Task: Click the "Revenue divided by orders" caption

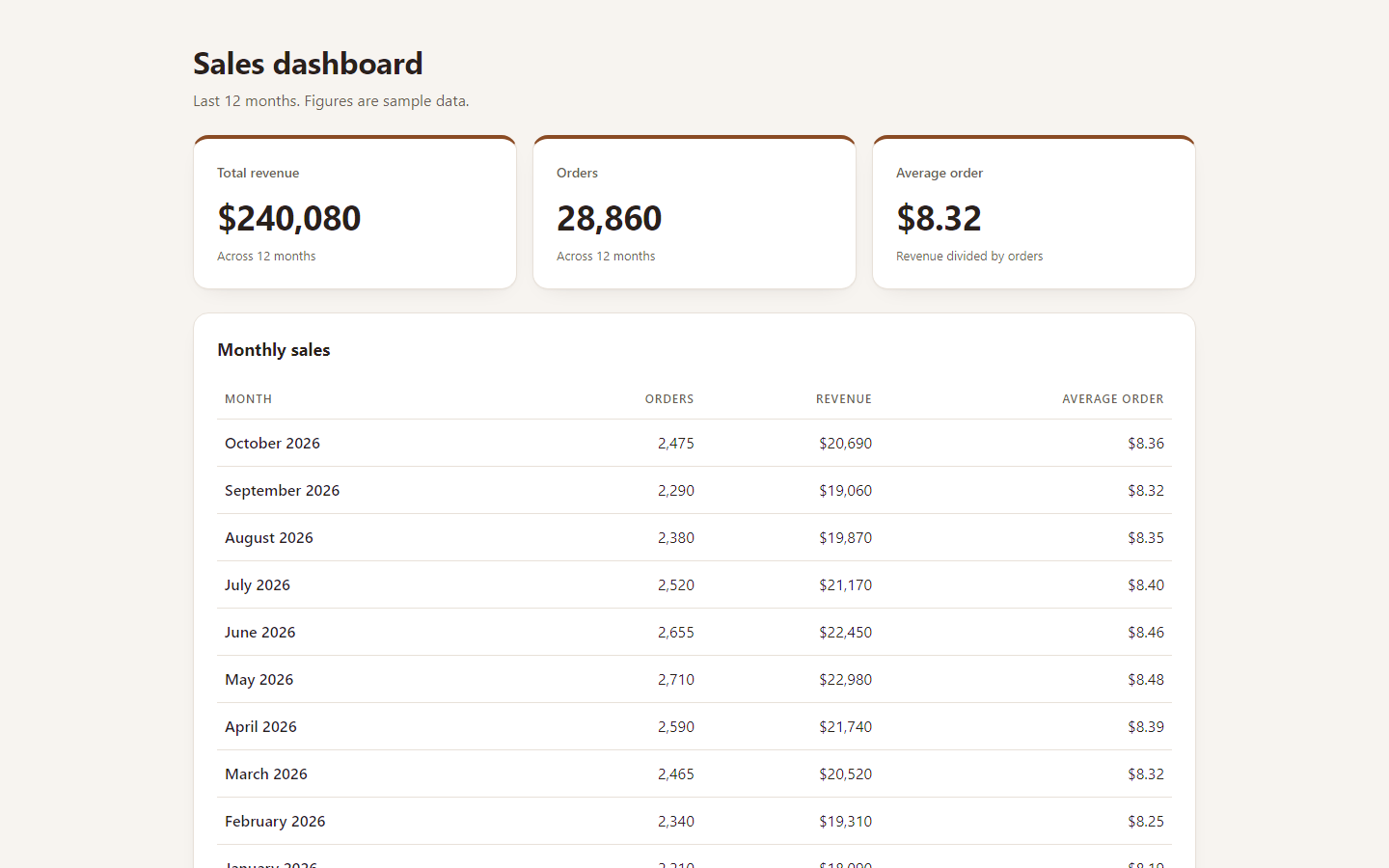Action: coord(969,257)
